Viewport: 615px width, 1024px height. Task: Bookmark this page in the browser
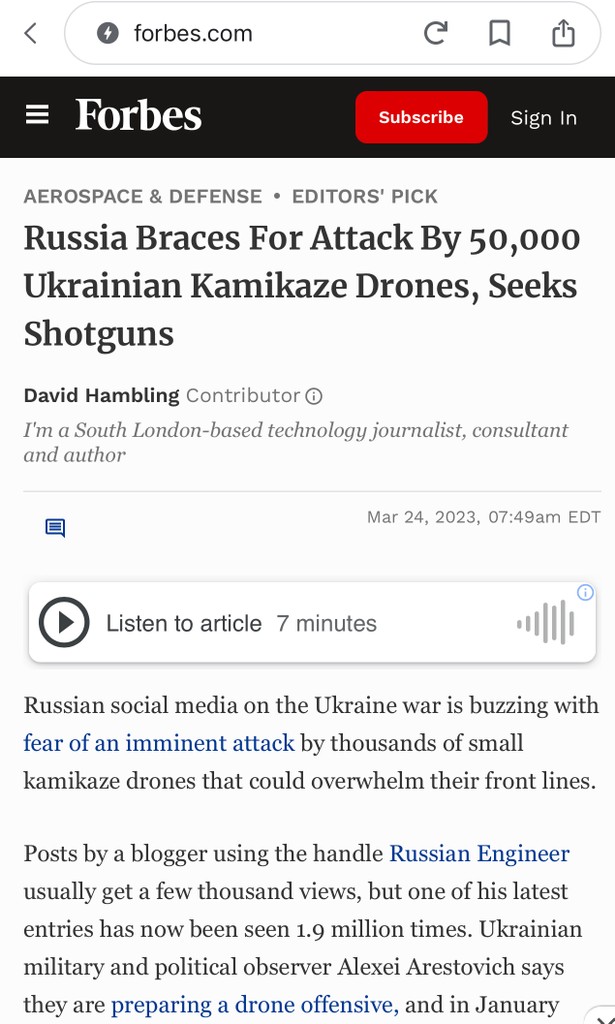pos(499,34)
